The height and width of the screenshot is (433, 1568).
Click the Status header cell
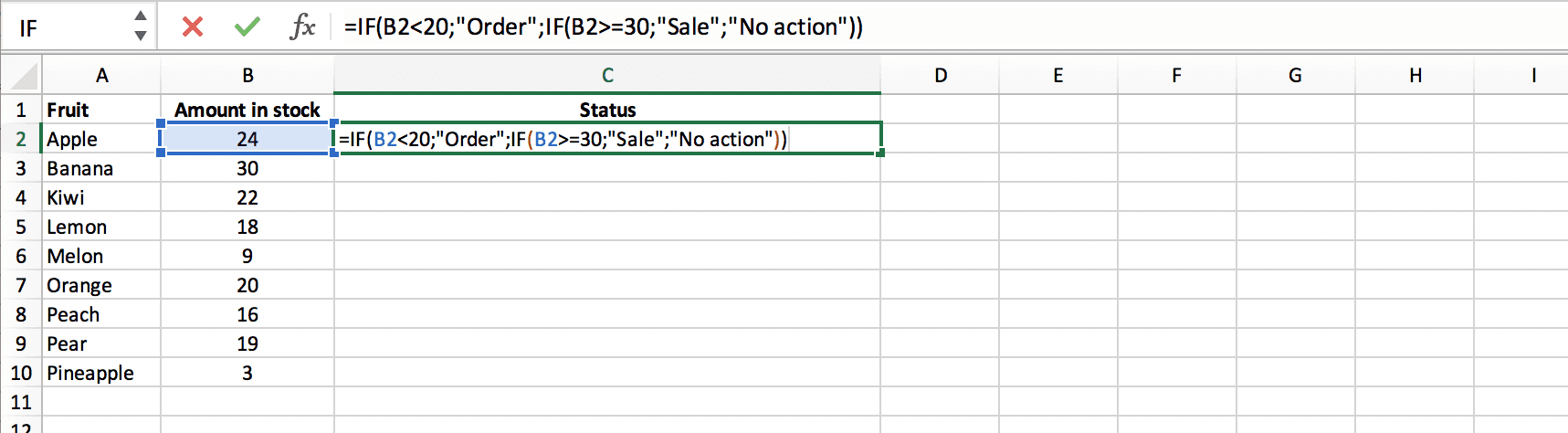(x=607, y=110)
